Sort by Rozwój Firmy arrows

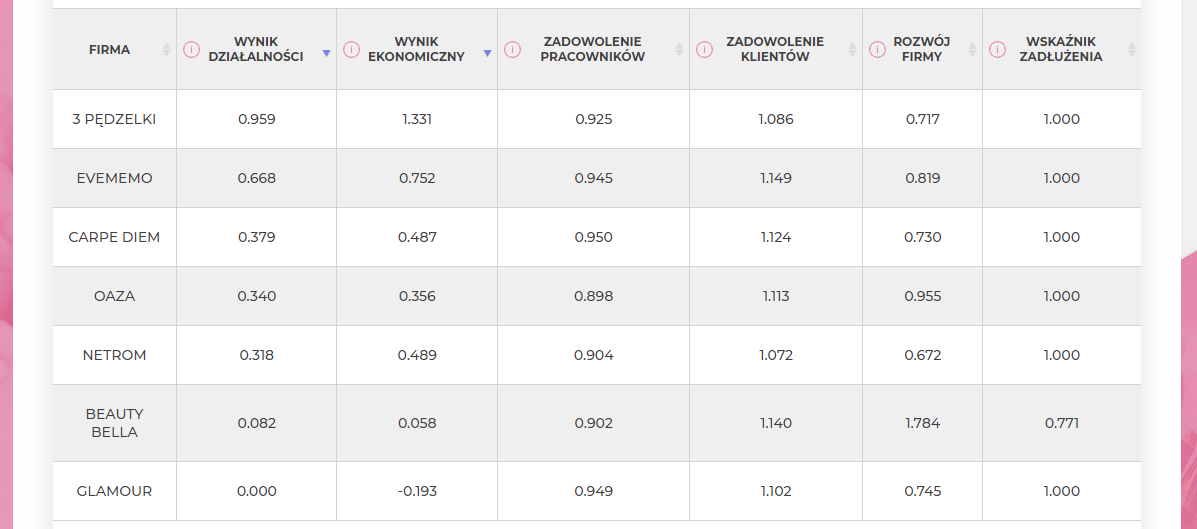pos(972,50)
